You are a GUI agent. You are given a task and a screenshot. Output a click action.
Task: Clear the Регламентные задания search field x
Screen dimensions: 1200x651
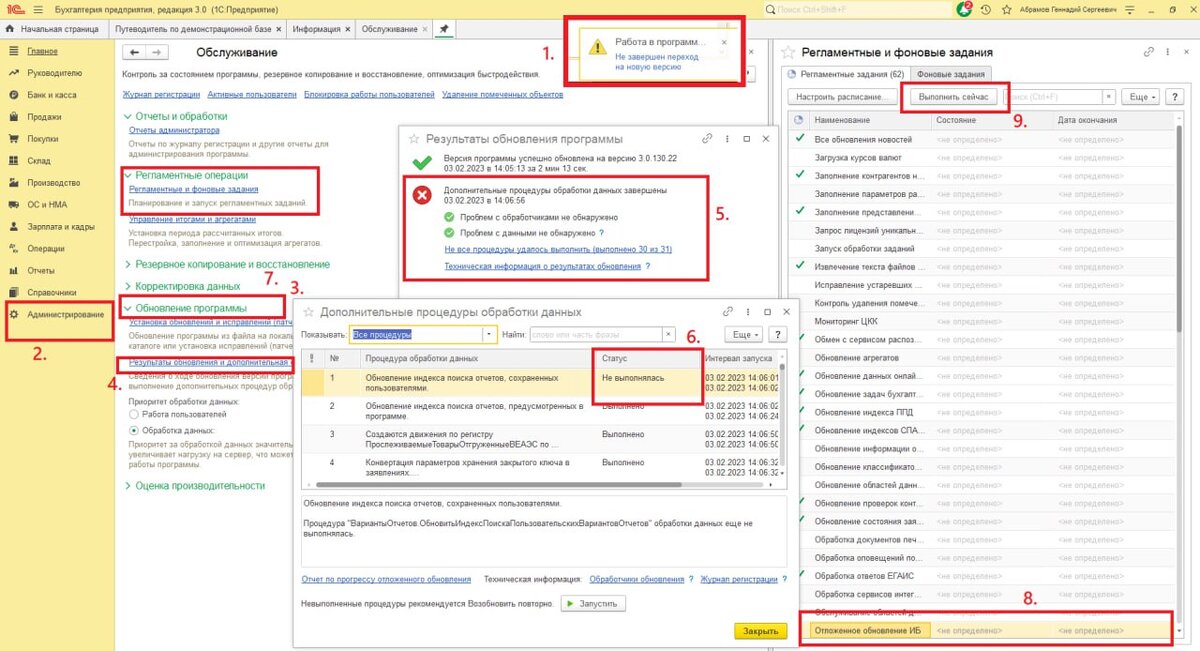click(1108, 97)
